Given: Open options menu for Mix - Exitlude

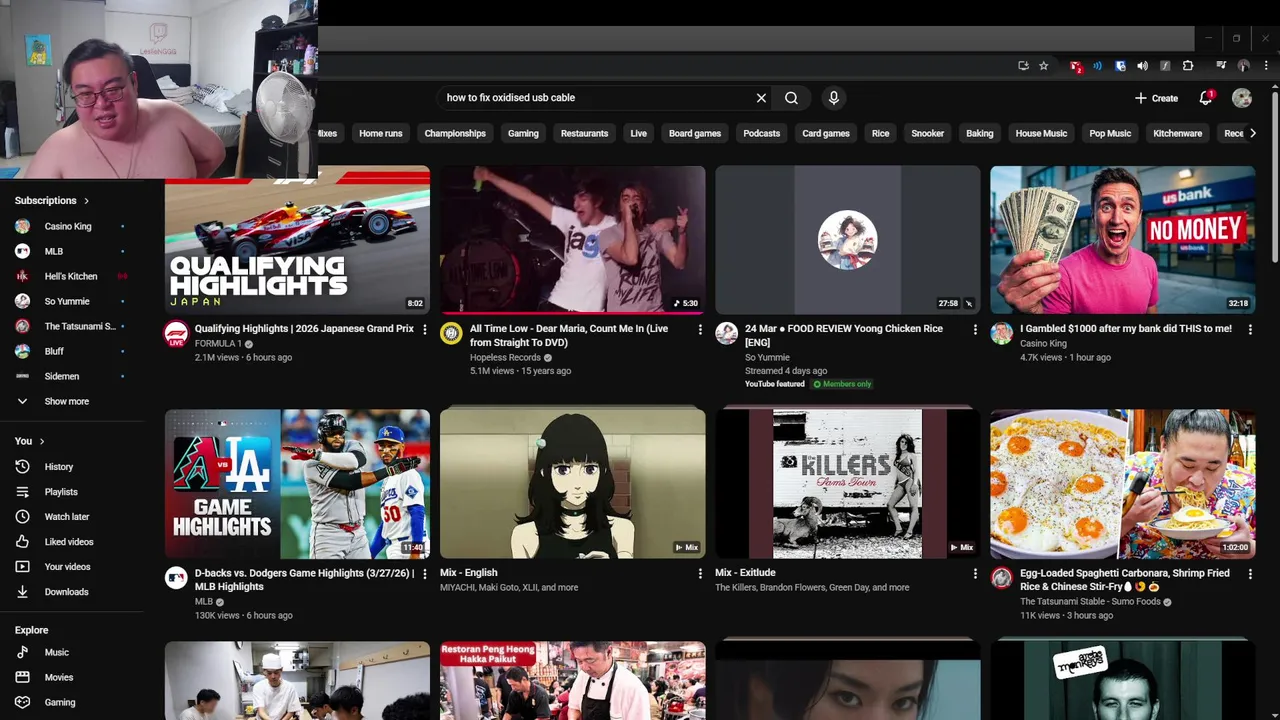Looking at the screenshot, I should click(975, 574).
